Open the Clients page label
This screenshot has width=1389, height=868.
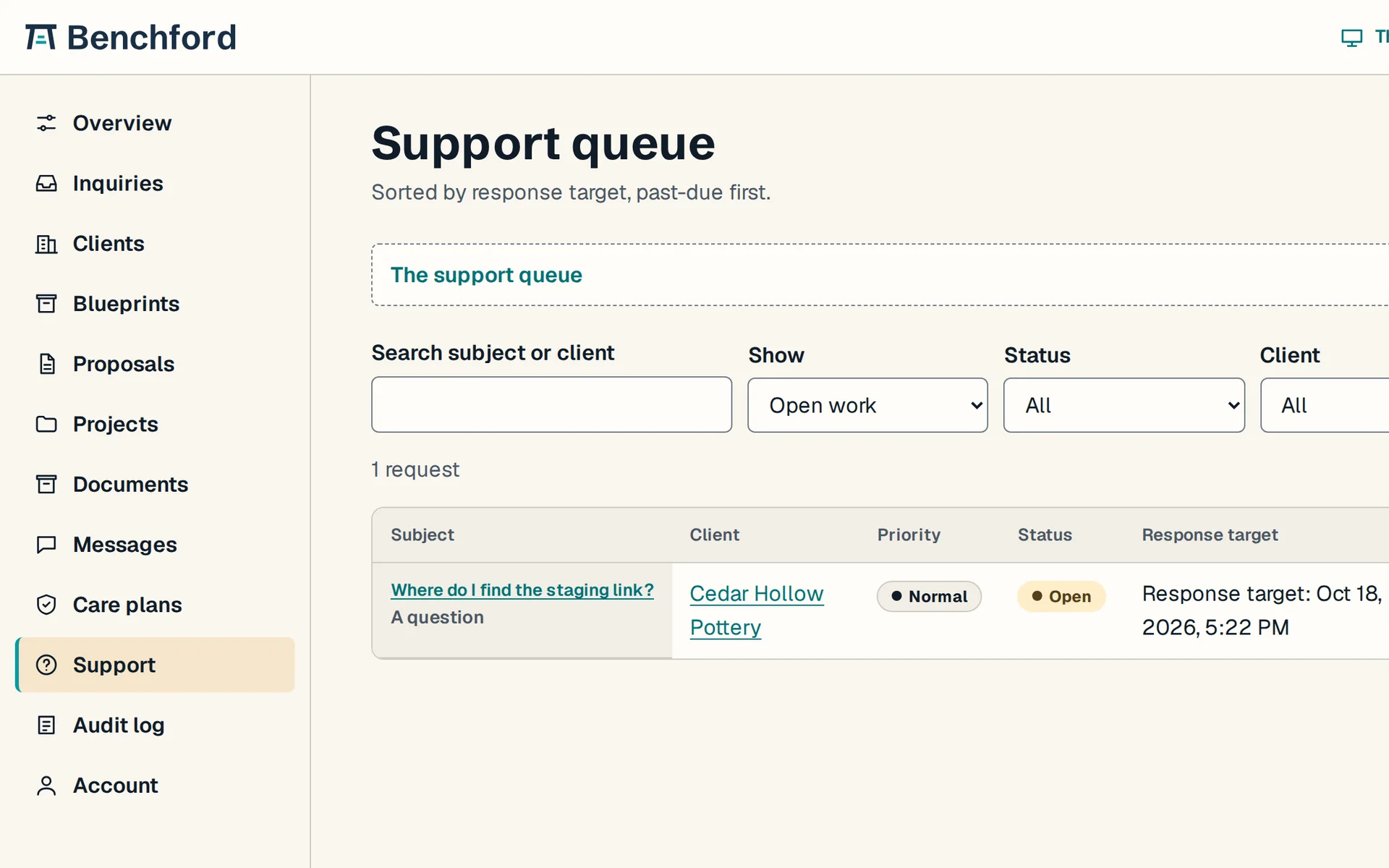tap(109, 244)
